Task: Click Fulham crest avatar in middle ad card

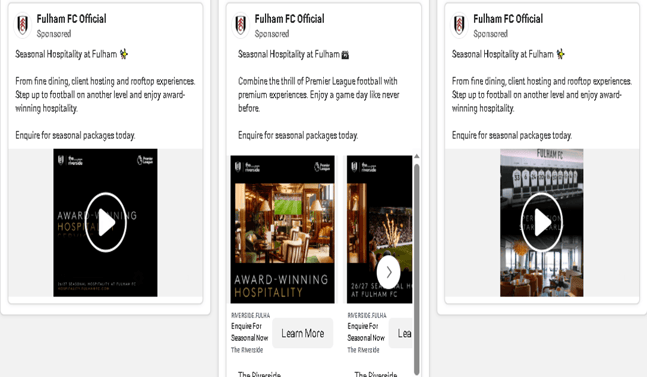Action: (x=241, y=25)
